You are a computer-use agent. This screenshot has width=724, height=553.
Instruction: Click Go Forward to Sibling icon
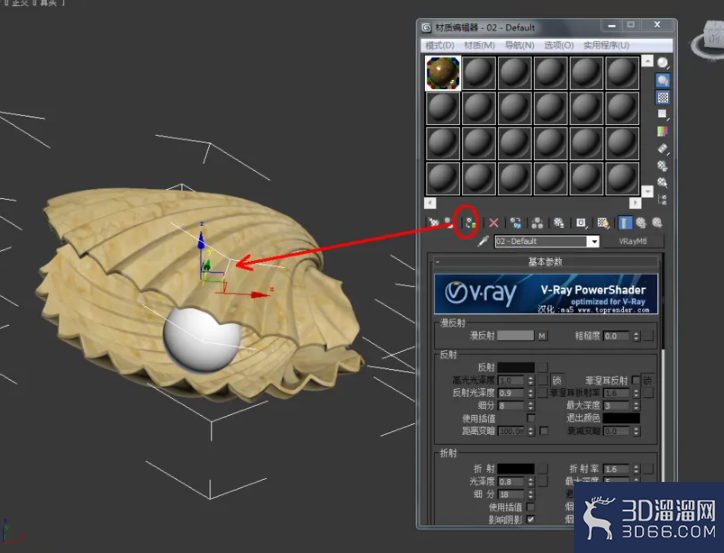tap(657, 223)
